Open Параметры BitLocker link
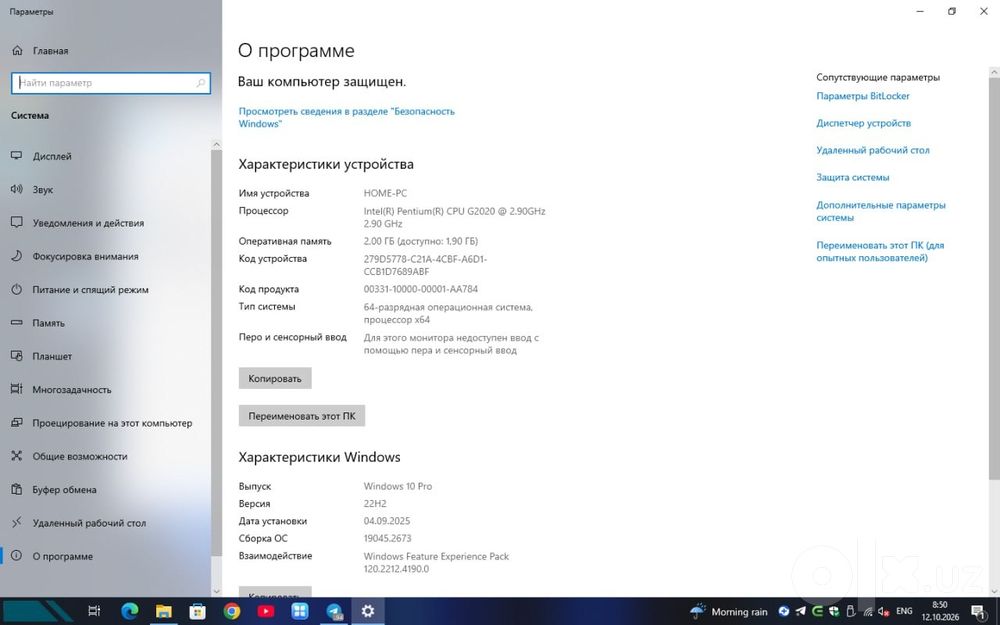The width and height of the screenshot is (1000, 625). coord(863,96)
